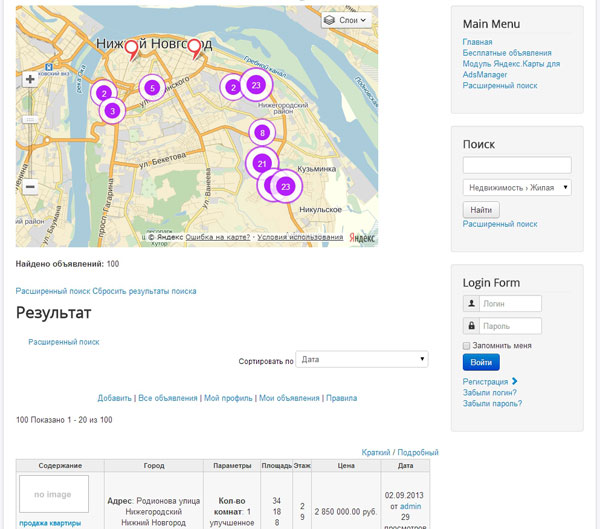Click the no image listing thumbnail
Viewport: 600px width, 529px height.
[x=54, y=494]
